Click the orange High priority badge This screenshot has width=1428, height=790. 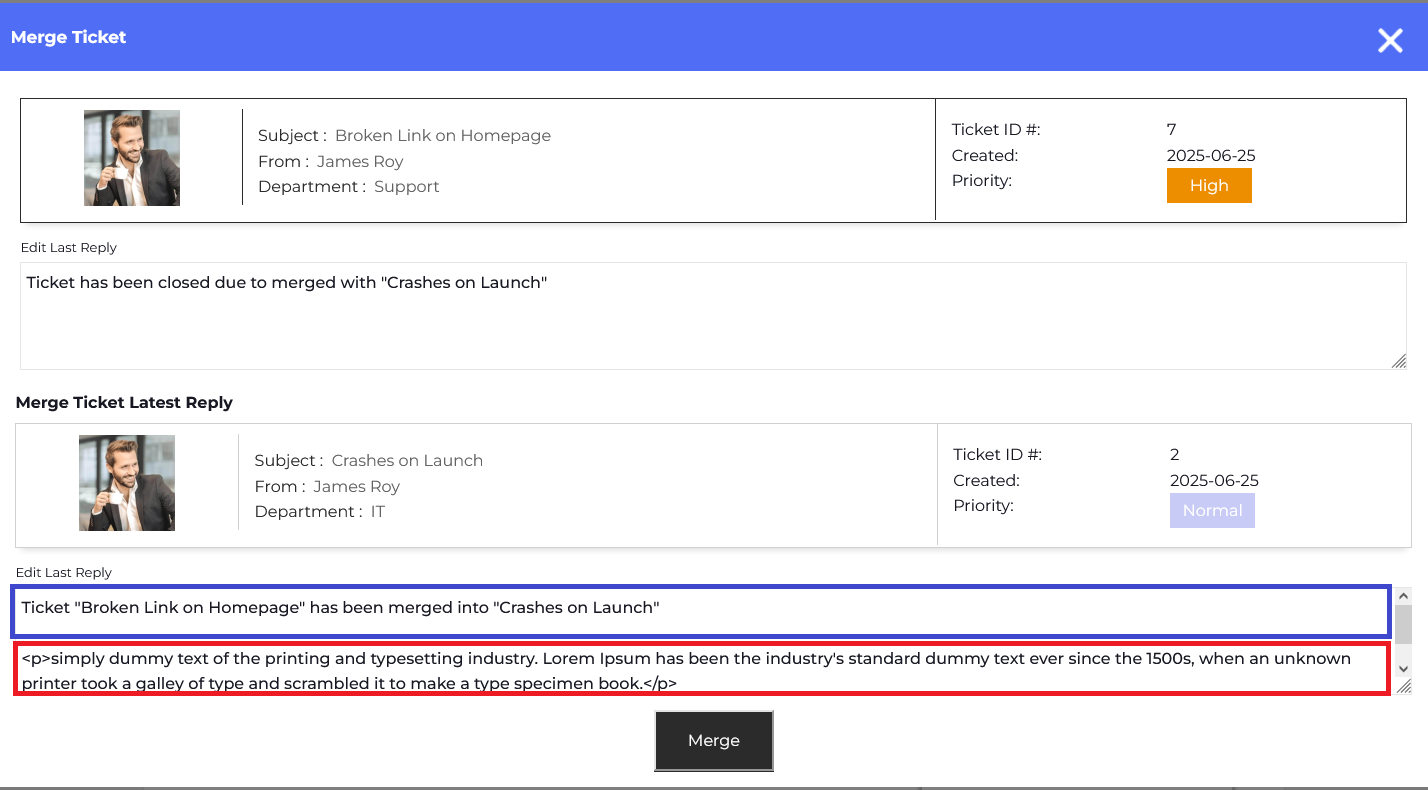[x=1208, y=186]
